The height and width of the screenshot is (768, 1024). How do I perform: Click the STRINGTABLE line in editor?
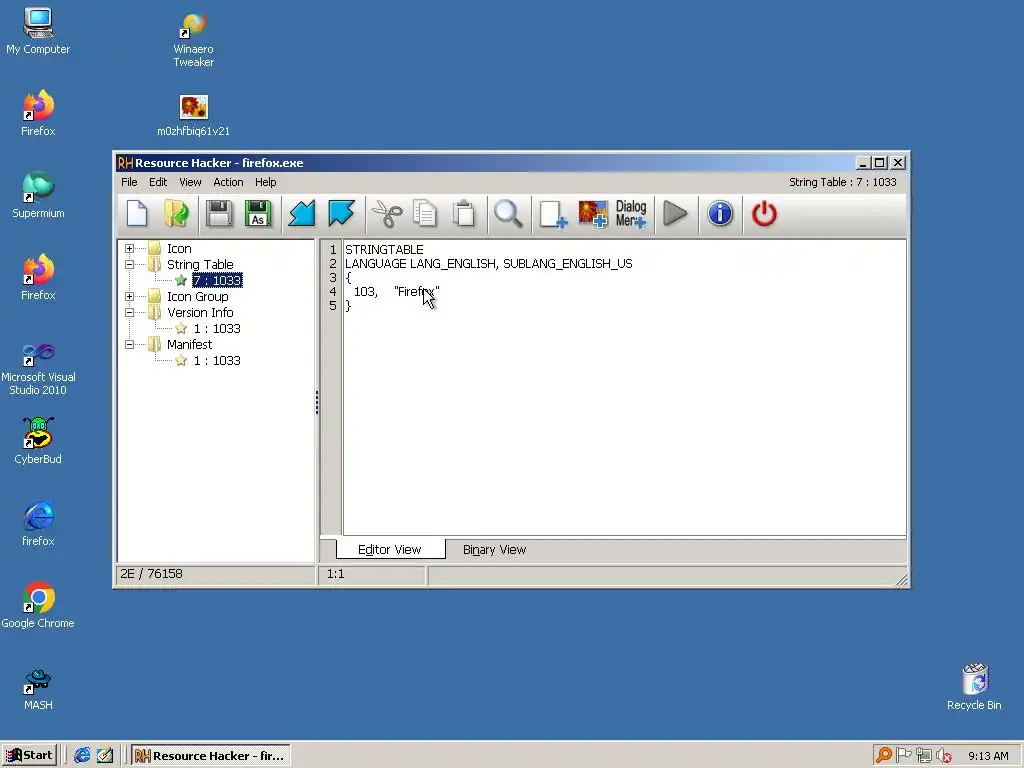pos(384,249)
